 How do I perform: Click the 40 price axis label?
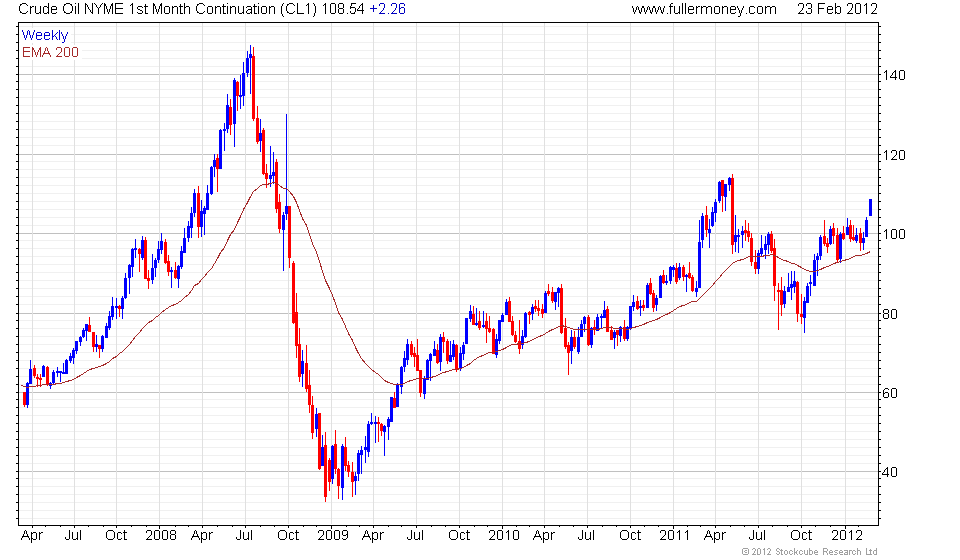coord(890,472)
